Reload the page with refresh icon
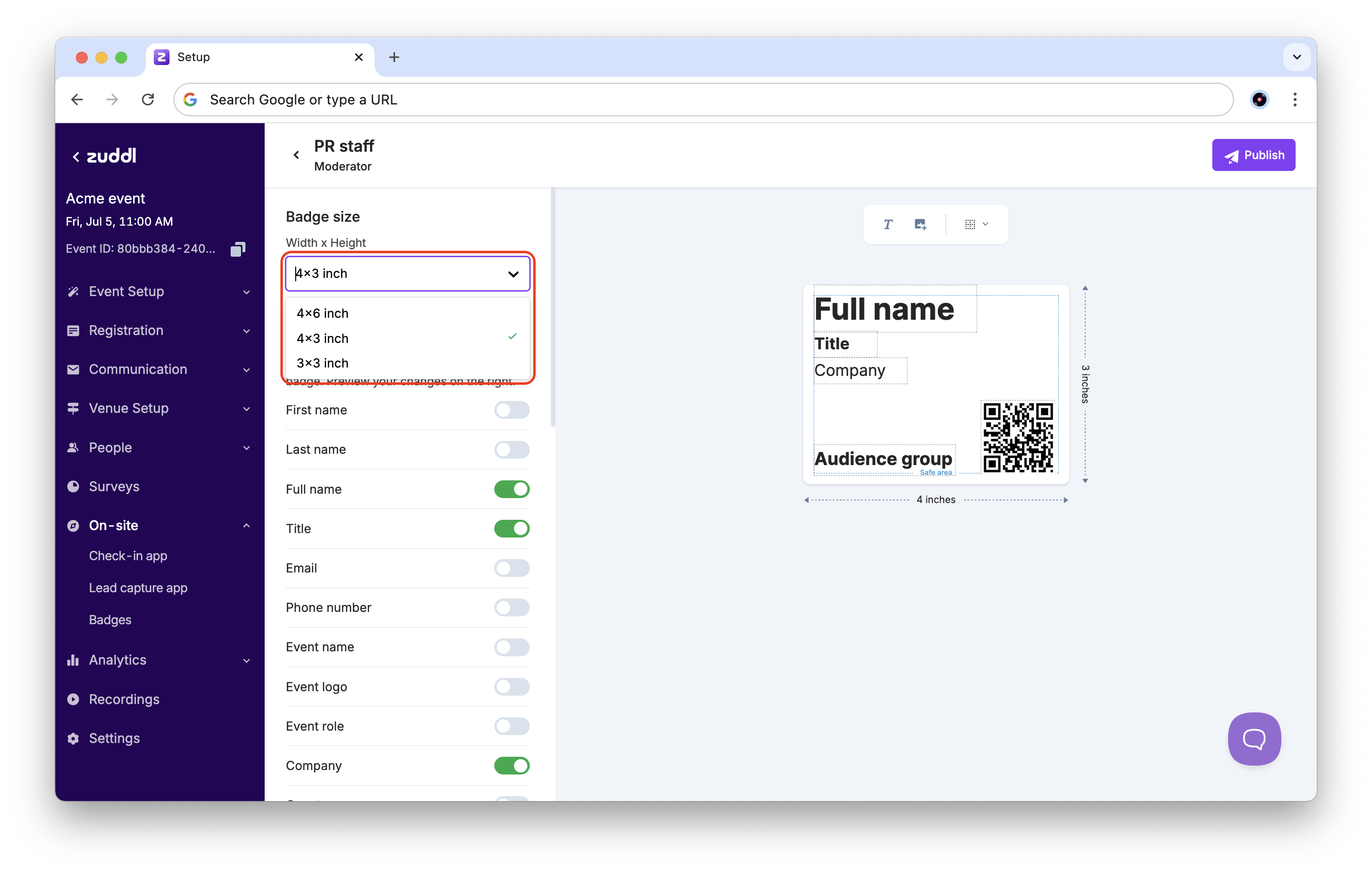The height and width of the screenshot is (874, 1372). click(x=148, y=100)
